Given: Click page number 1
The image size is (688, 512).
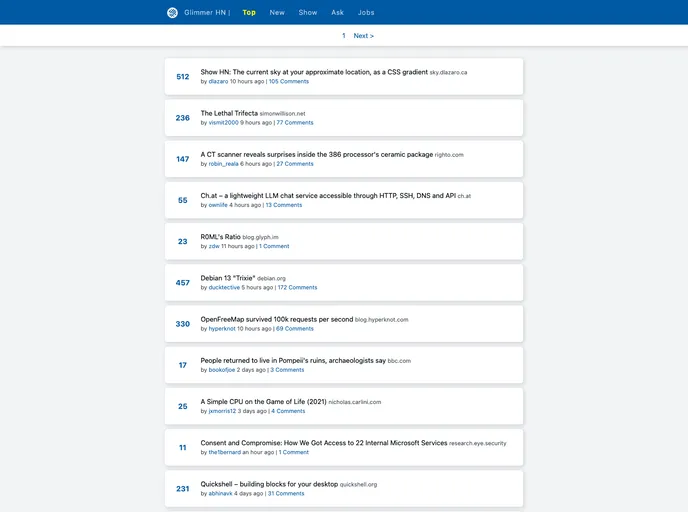Looking at the screenshot, I should point(344,36).
